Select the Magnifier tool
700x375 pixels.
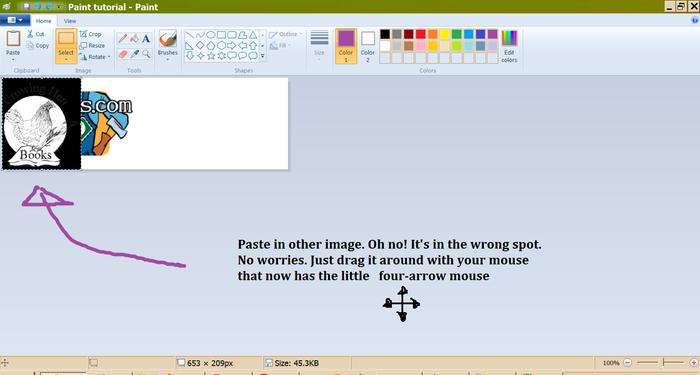pyautogui.click(x=146, y=54)
